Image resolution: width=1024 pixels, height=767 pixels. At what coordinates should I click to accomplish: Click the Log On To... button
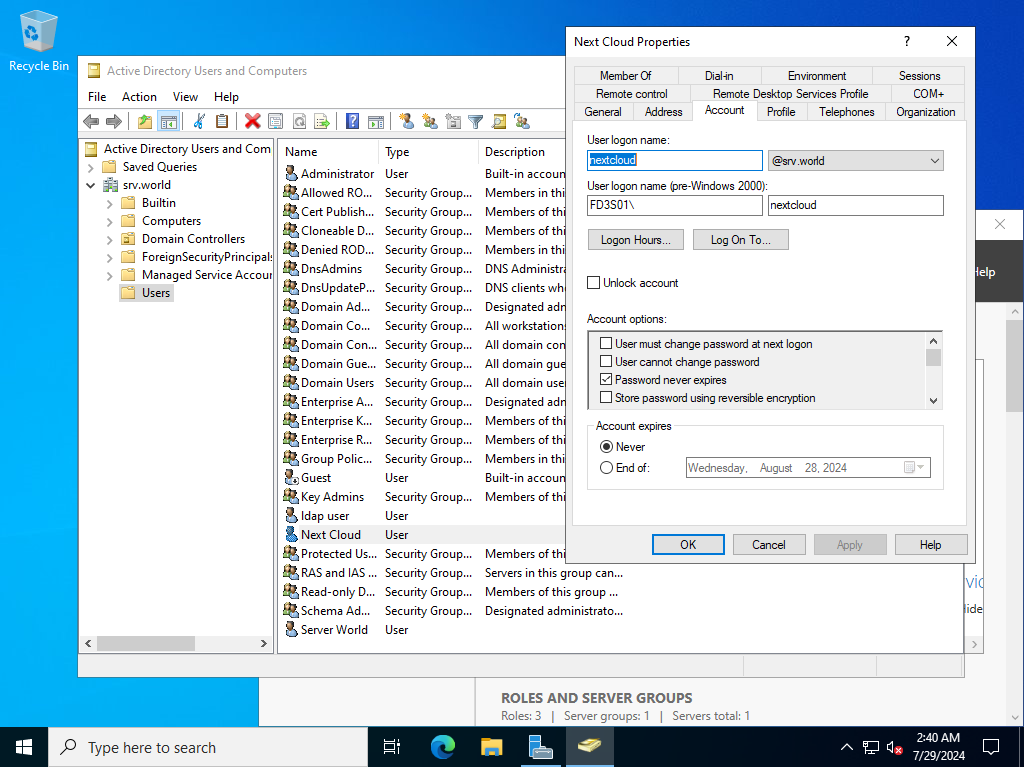click(x=741, y=240)
